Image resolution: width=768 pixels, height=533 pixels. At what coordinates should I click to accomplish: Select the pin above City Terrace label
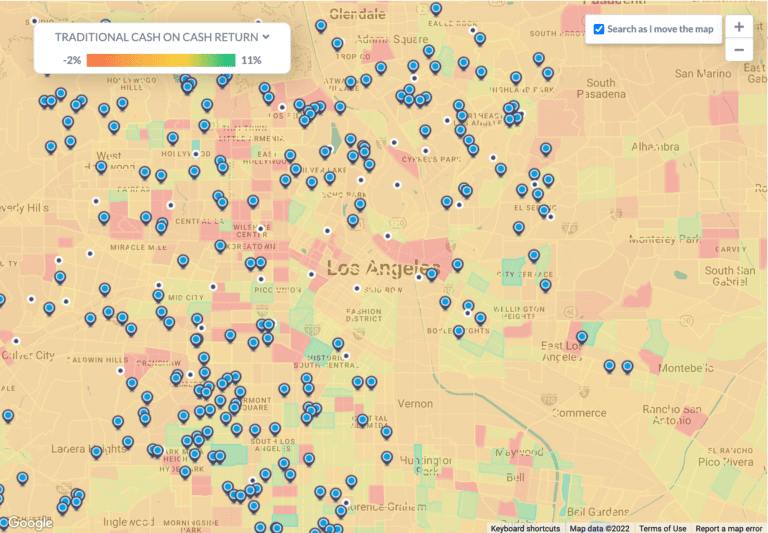click(534, 256)
